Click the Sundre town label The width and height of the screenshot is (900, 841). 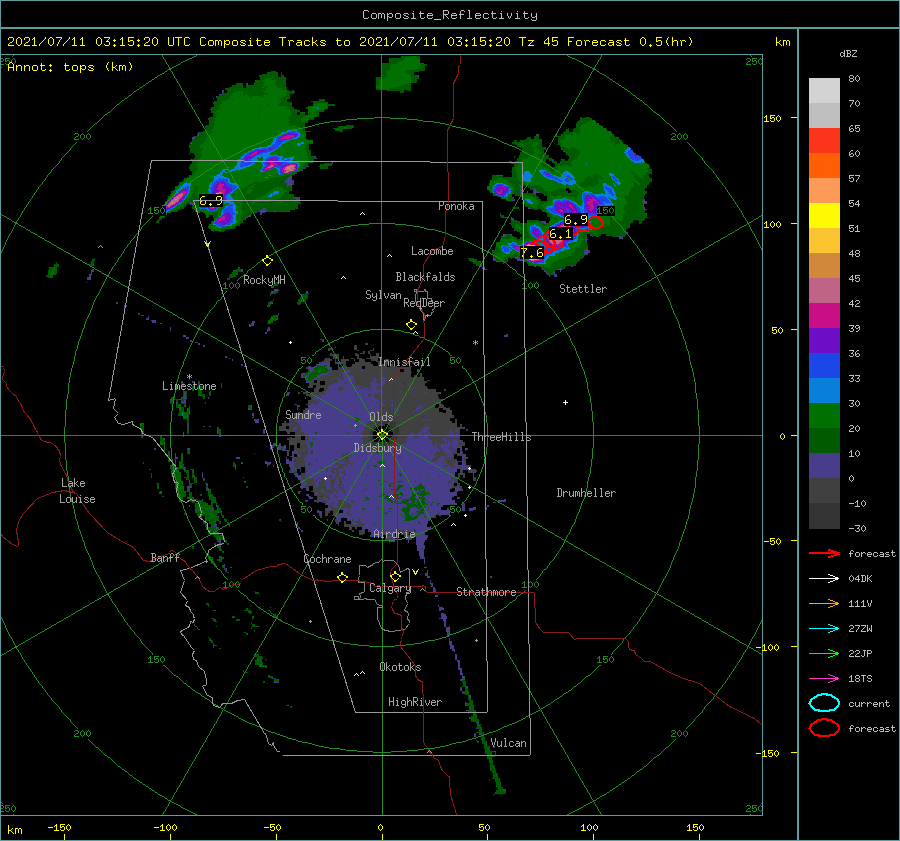click(303, 414)
